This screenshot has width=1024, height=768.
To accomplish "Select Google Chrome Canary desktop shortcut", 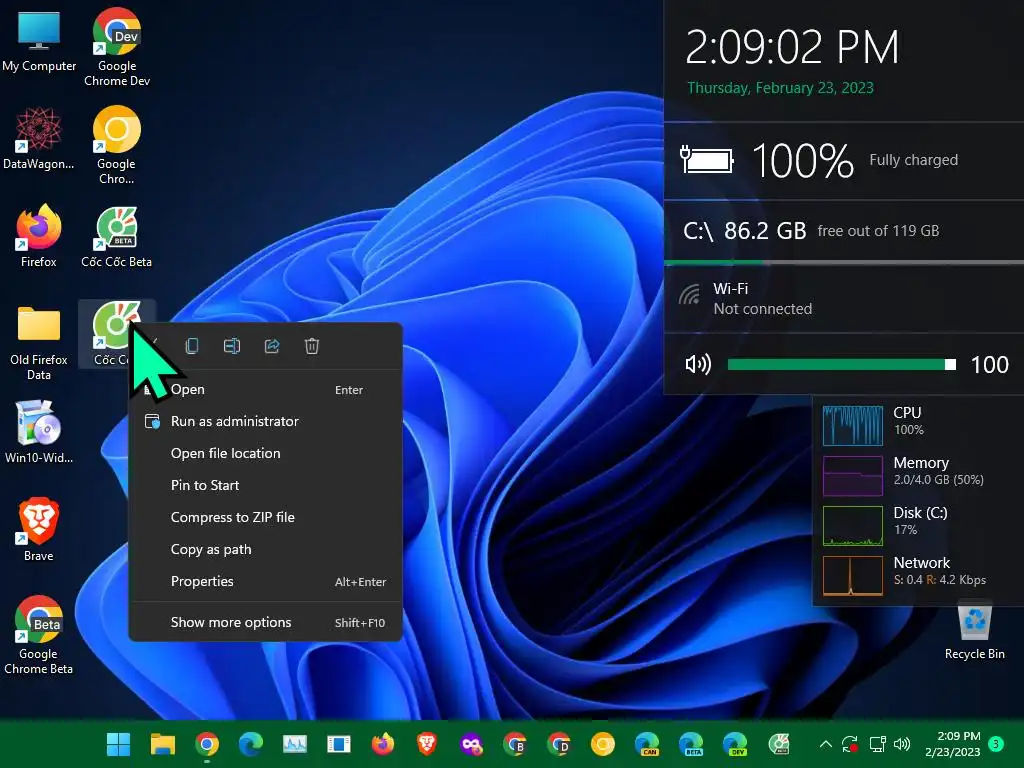I will [117, 145].
